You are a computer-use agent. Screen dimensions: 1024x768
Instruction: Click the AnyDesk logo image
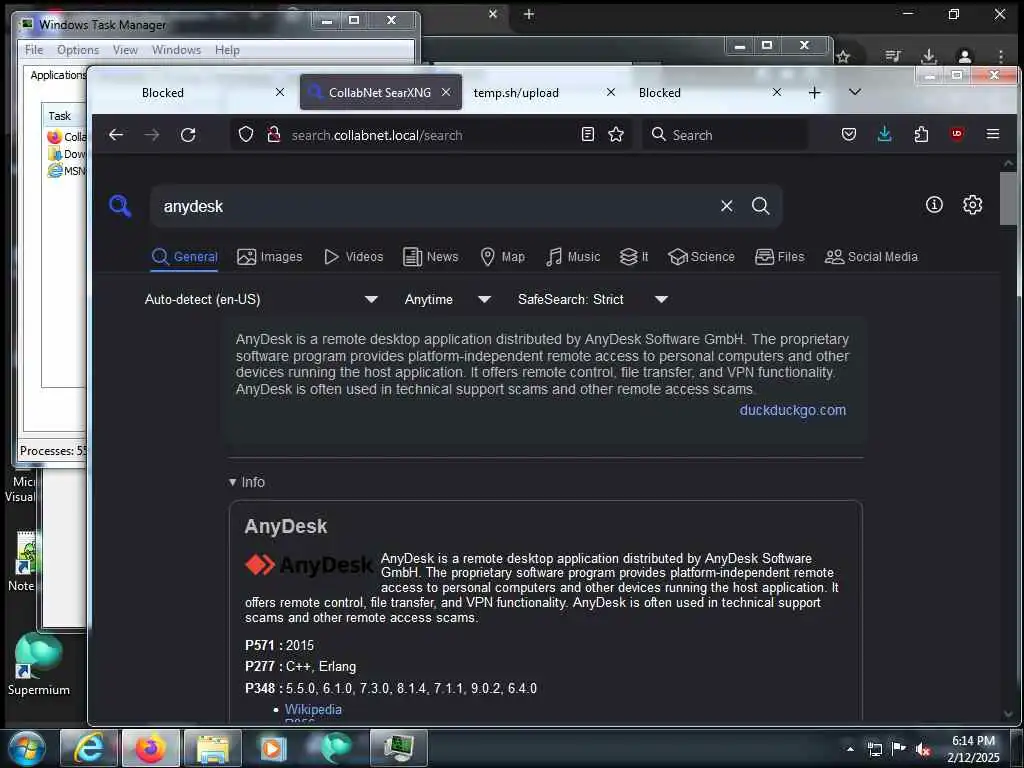click(x=308, y=565)
